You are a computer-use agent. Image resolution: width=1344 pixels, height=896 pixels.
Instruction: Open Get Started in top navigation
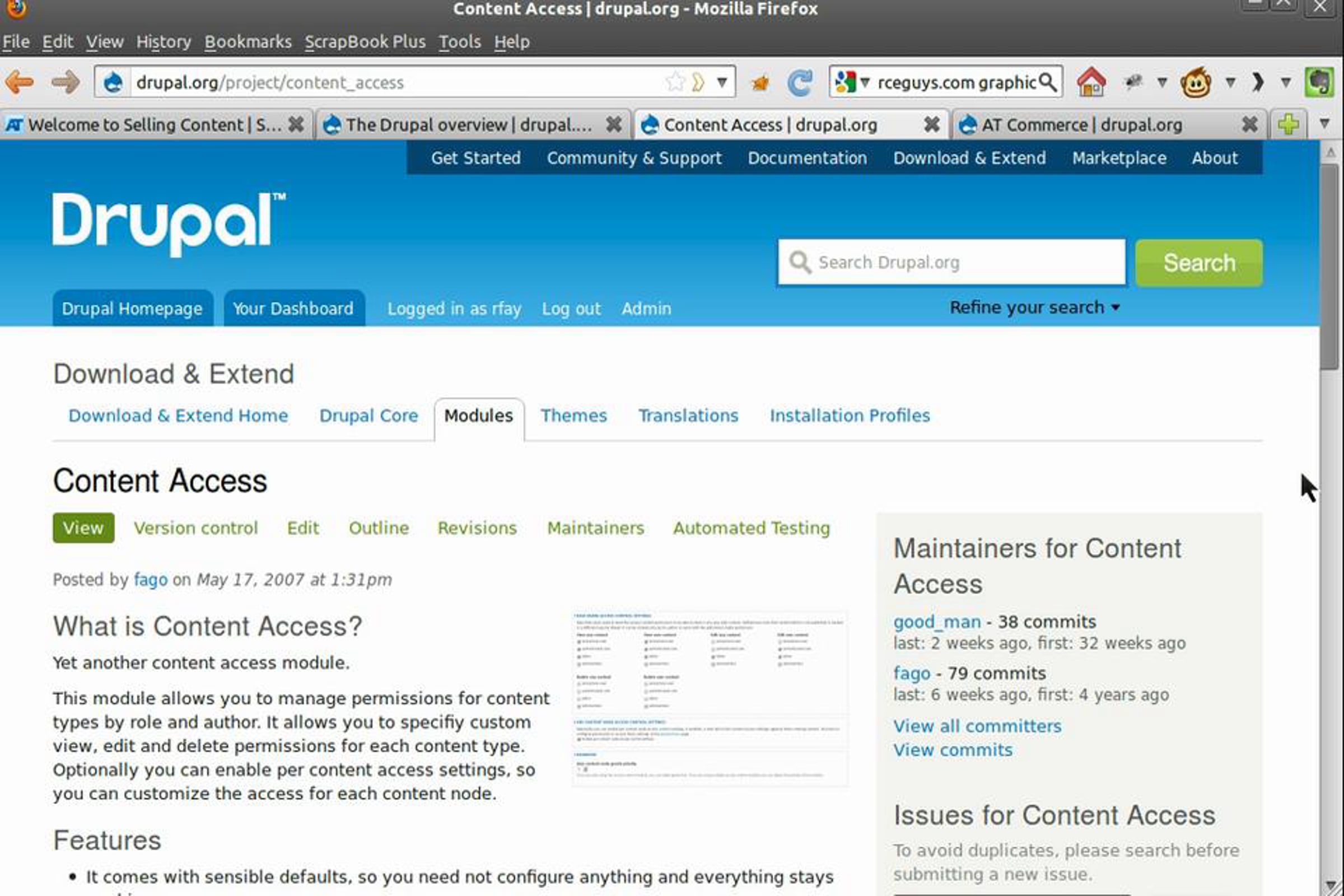(x=476, y=158)
